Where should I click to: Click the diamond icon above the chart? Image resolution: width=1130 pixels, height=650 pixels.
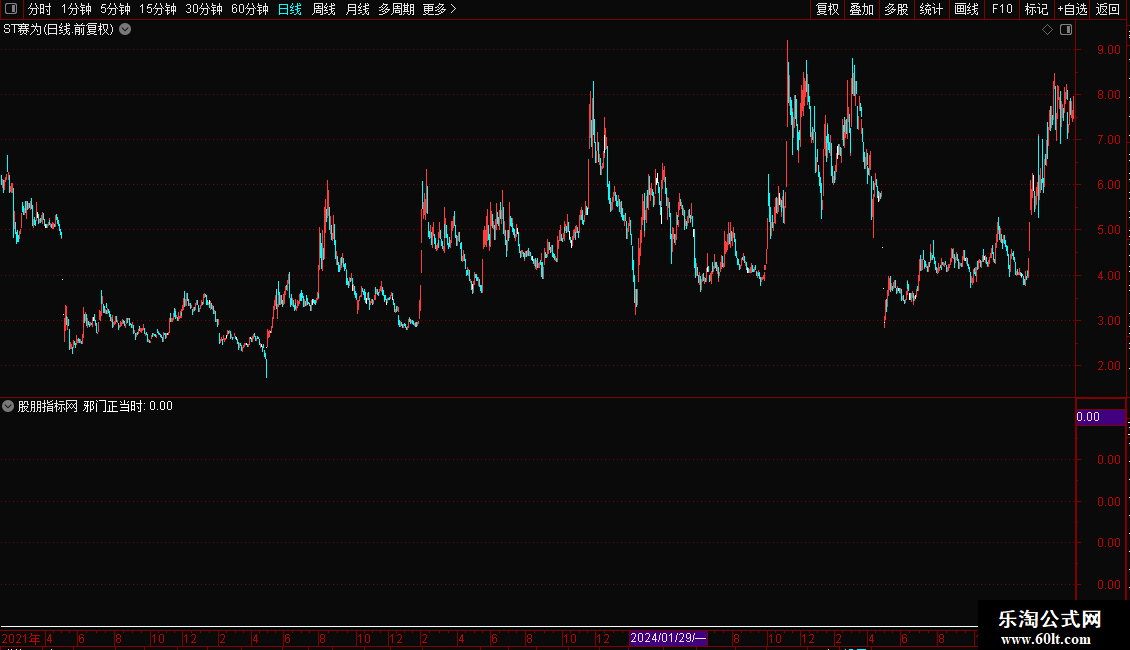pos(1047,30)
